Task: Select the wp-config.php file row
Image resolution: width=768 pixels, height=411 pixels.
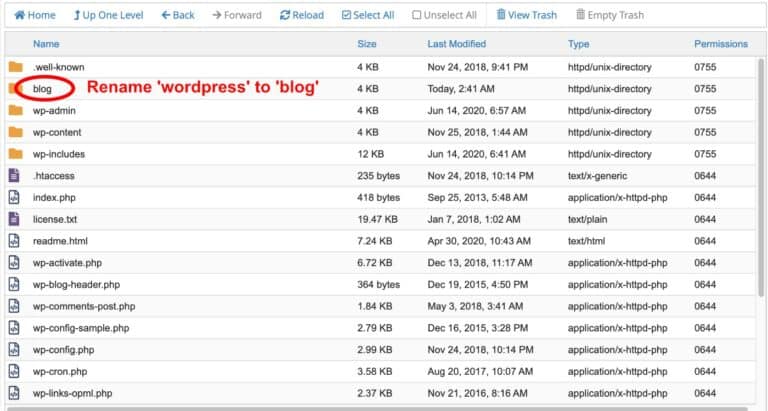Action: 380,350
